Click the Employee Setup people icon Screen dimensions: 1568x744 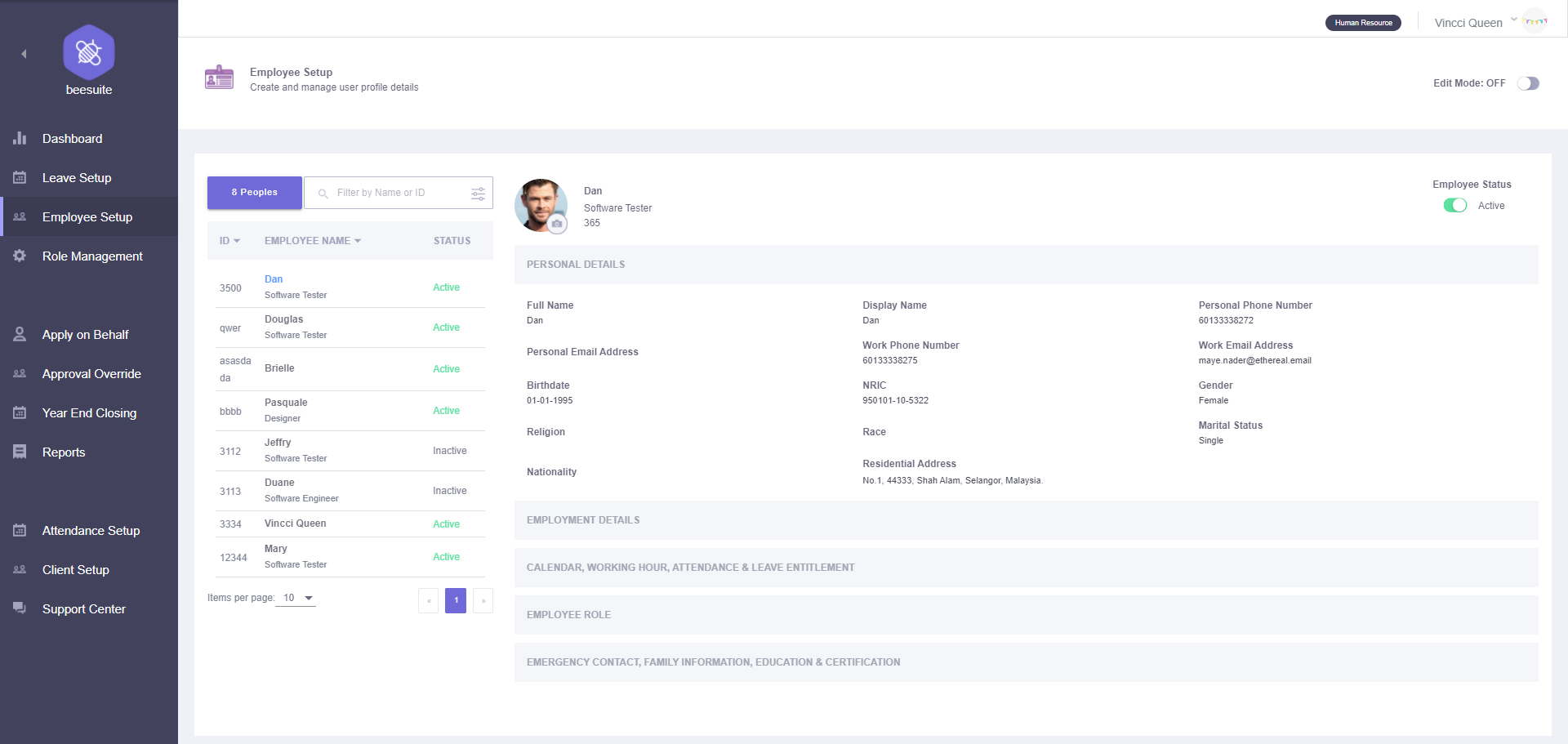coord(20,216)
